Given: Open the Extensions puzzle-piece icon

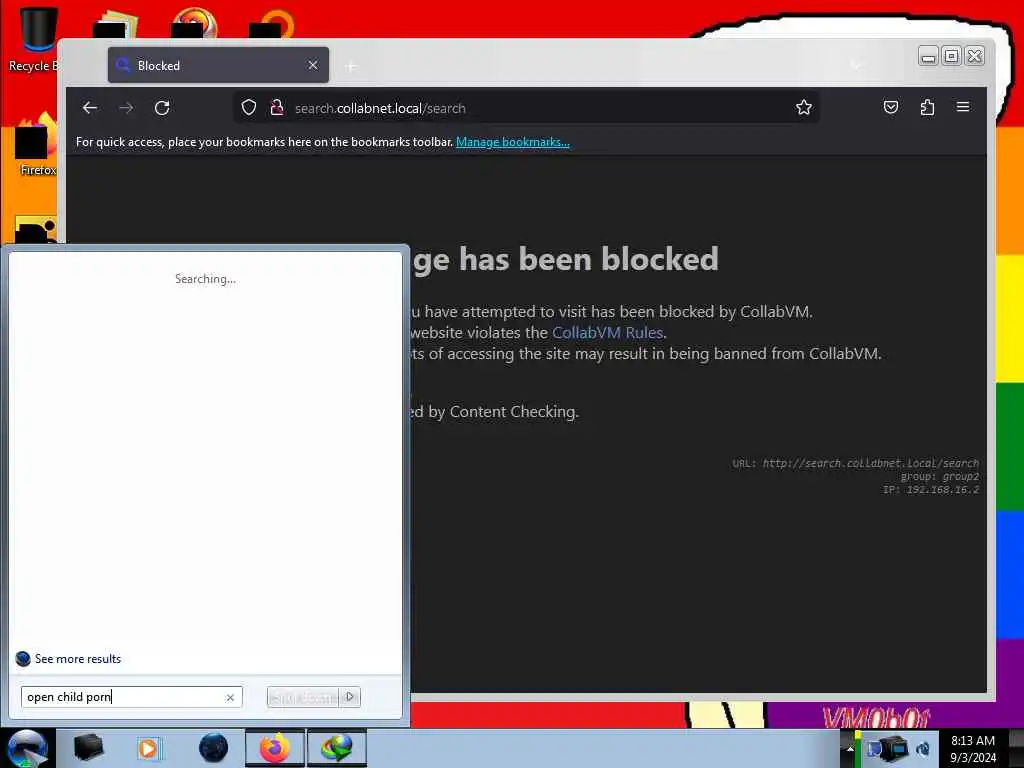Looking at the screenshot, I should tap(927, 107).
